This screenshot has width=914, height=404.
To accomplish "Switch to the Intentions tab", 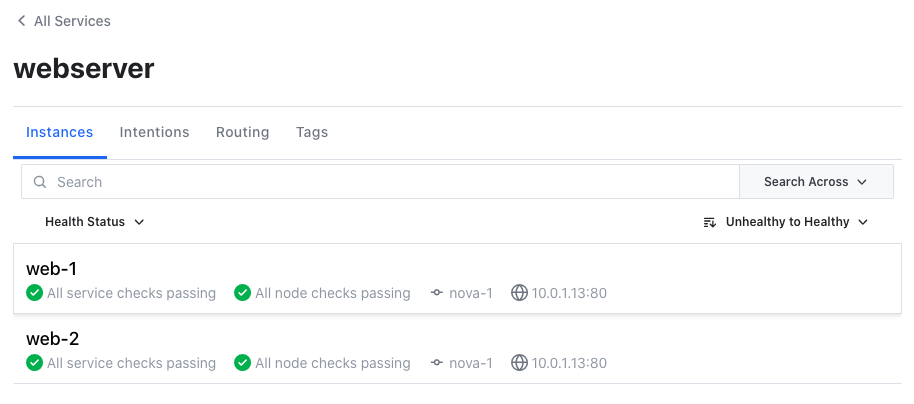I will pos(154,132).
